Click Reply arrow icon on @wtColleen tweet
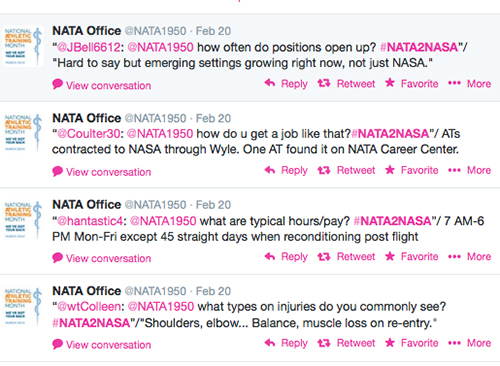This screenshot has height=366, width=500. pos(270,342)
